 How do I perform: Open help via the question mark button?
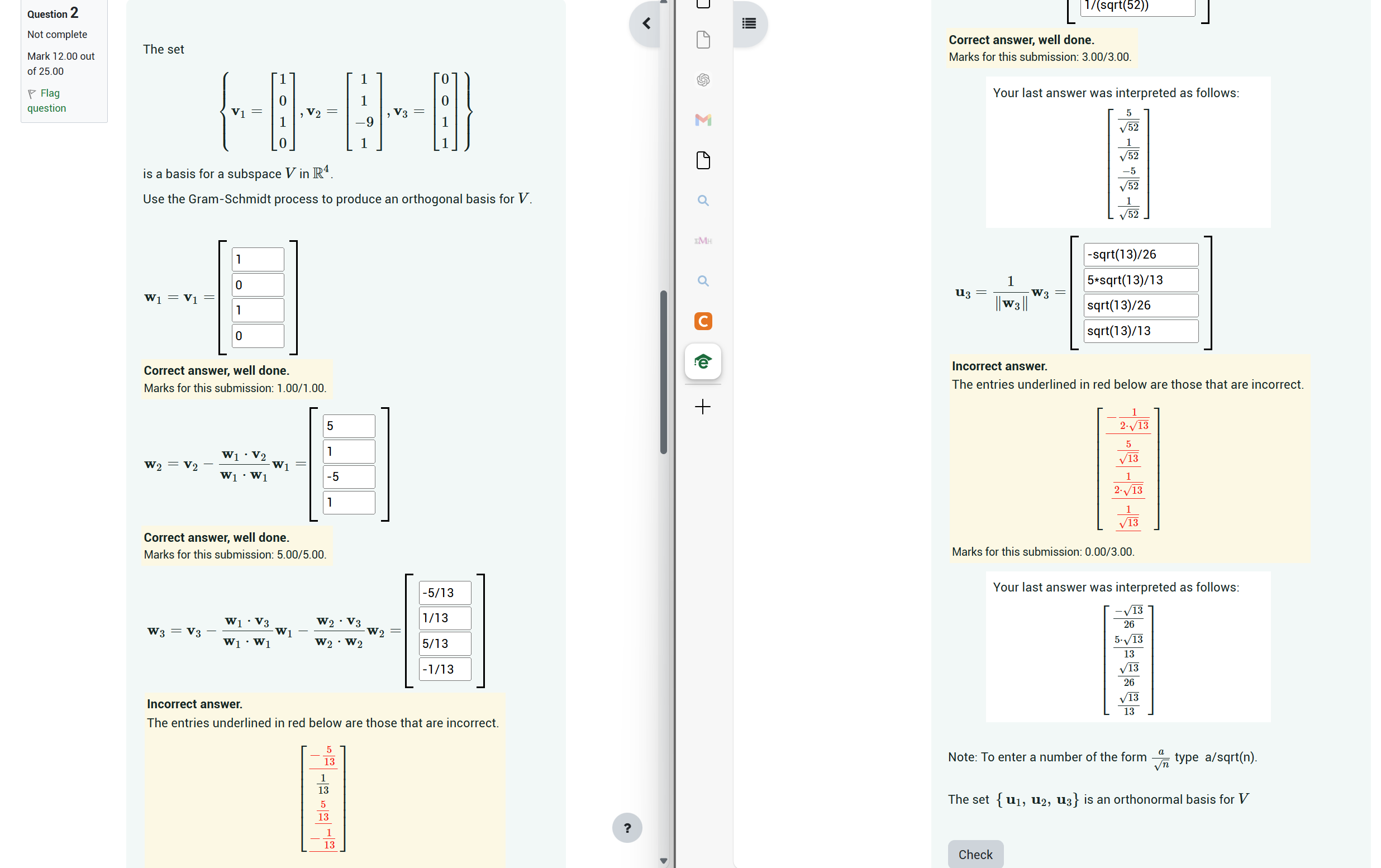627,827
